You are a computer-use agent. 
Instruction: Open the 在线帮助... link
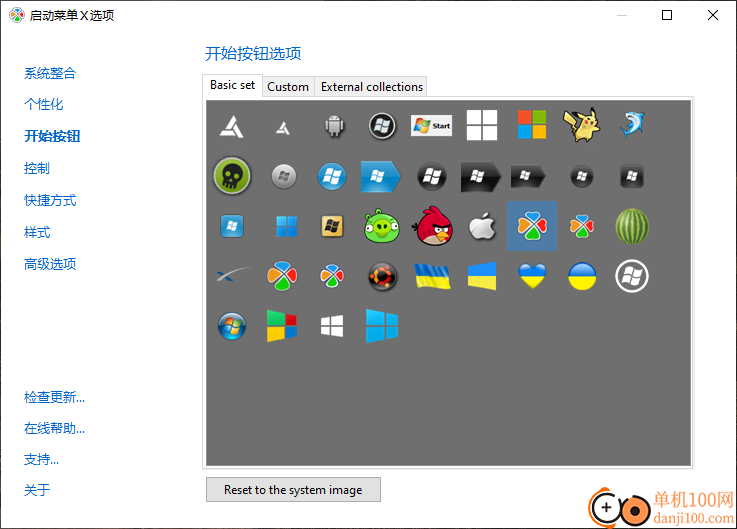pyautogui.click(x=54, y=428)
